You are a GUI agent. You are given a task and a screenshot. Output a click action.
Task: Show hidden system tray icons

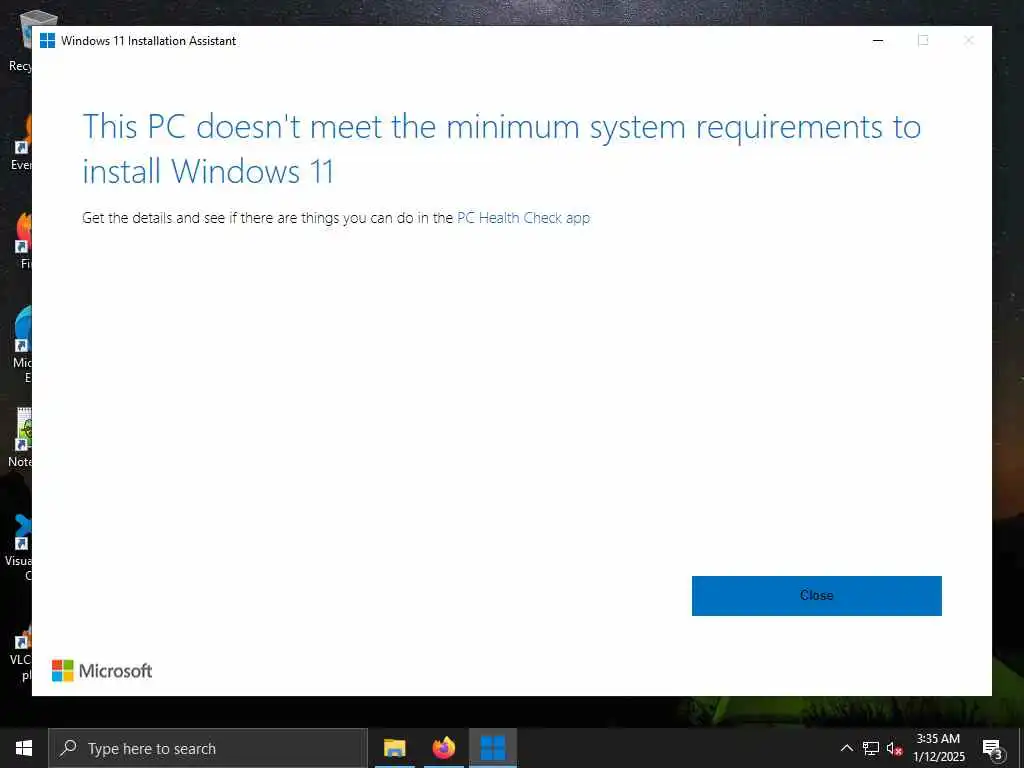tap(846, 748)
